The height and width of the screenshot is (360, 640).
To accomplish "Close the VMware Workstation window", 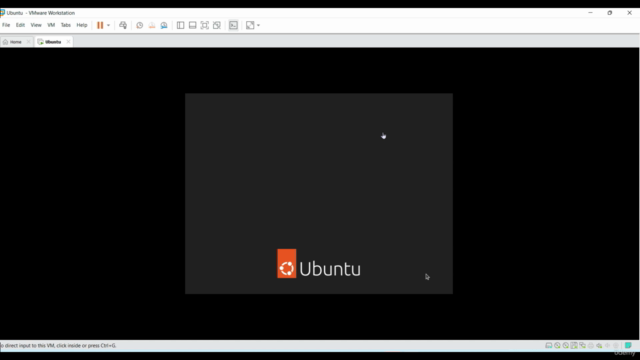I will pos(629,13).
